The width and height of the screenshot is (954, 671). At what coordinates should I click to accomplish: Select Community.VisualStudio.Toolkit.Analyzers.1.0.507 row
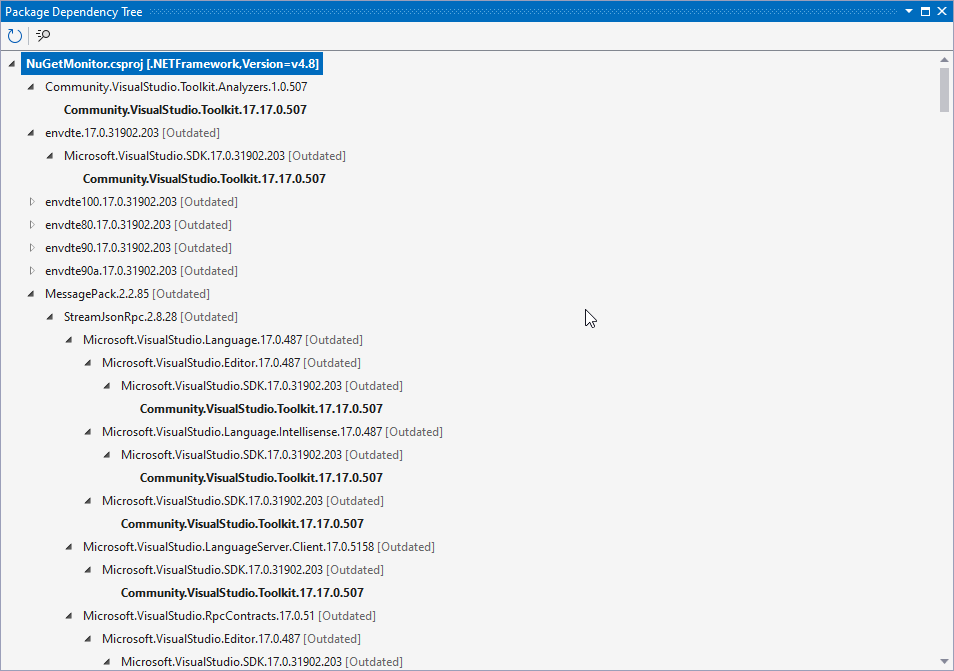click(176, 87)
